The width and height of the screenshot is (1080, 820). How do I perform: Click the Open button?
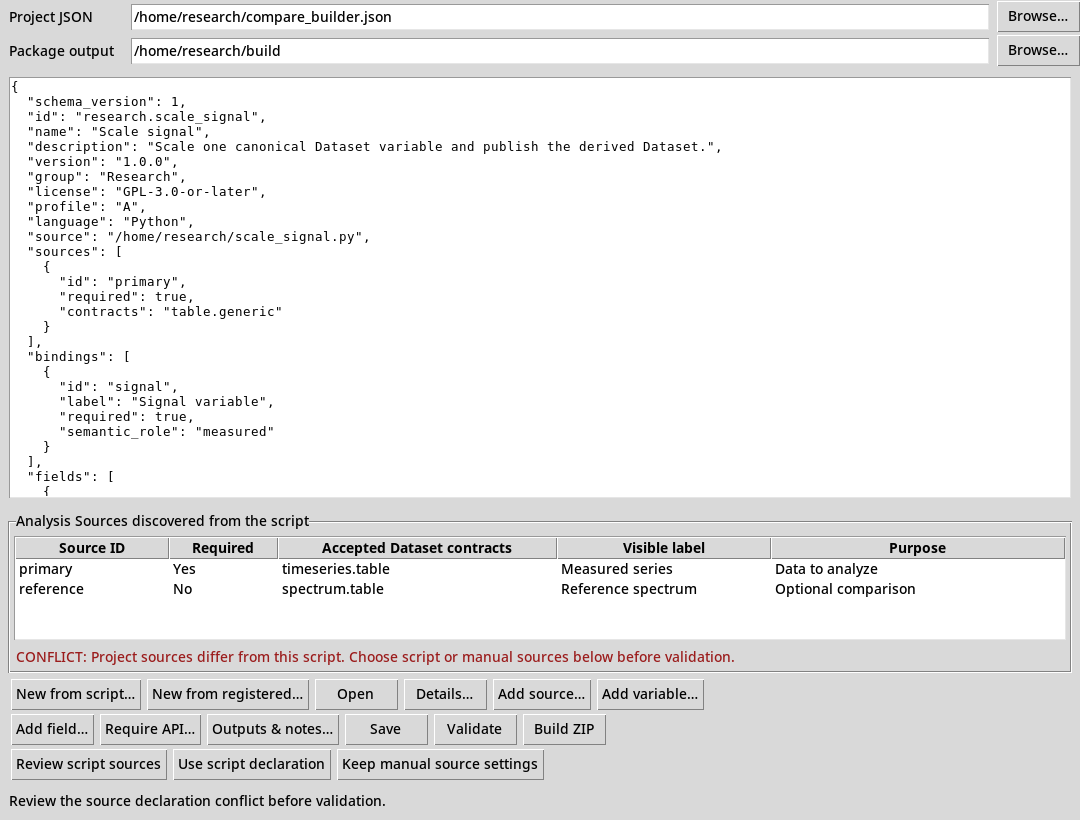click(355, 694)
